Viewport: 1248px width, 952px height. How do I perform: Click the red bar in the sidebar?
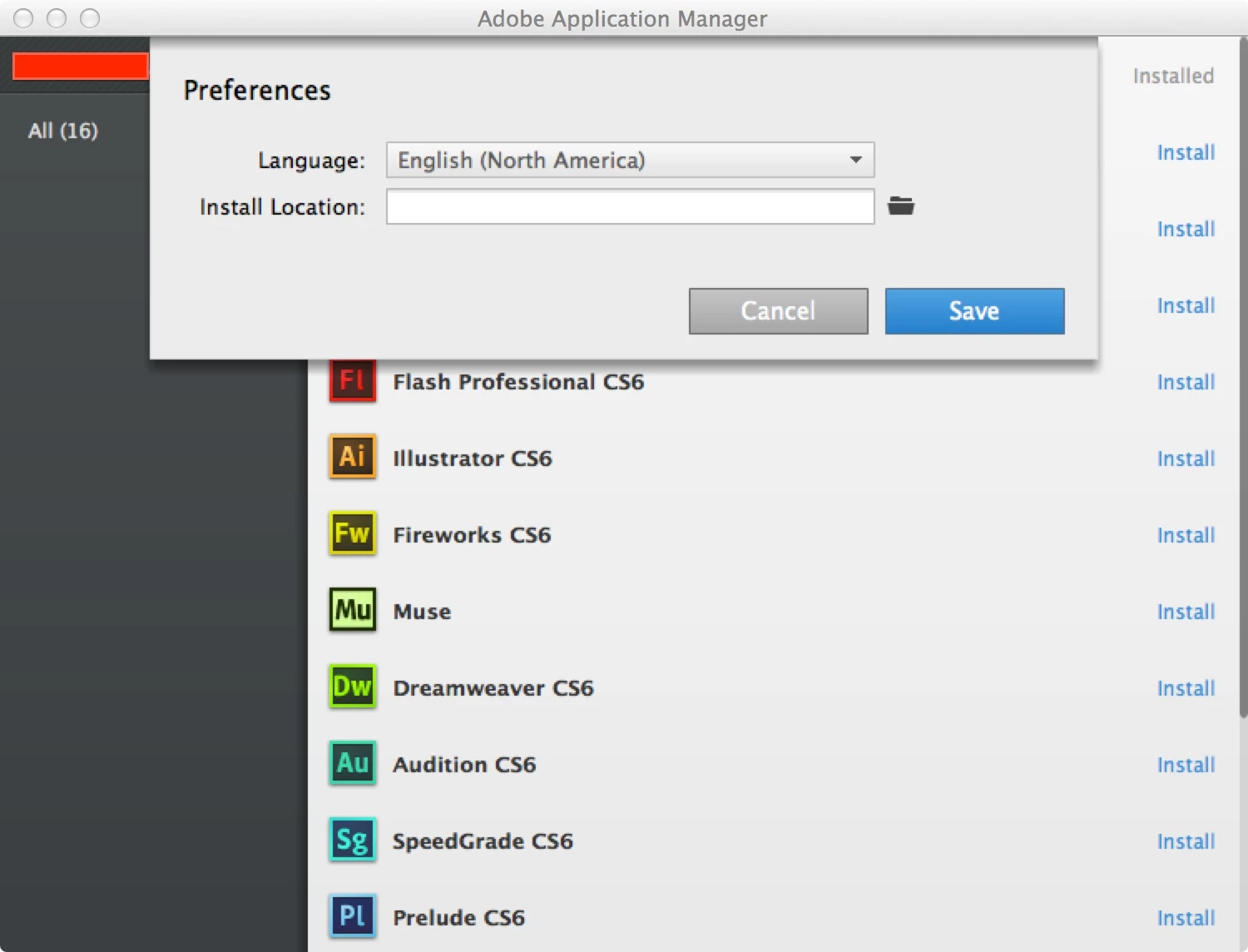point(81,67)
